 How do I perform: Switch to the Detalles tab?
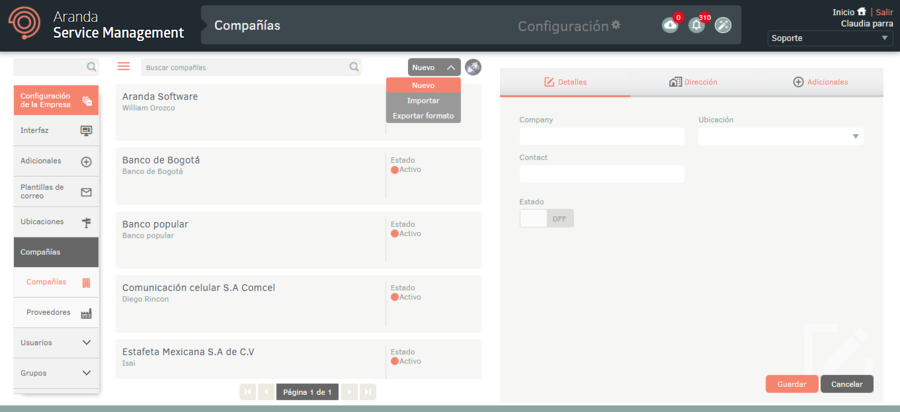click(x=565, y=82)
